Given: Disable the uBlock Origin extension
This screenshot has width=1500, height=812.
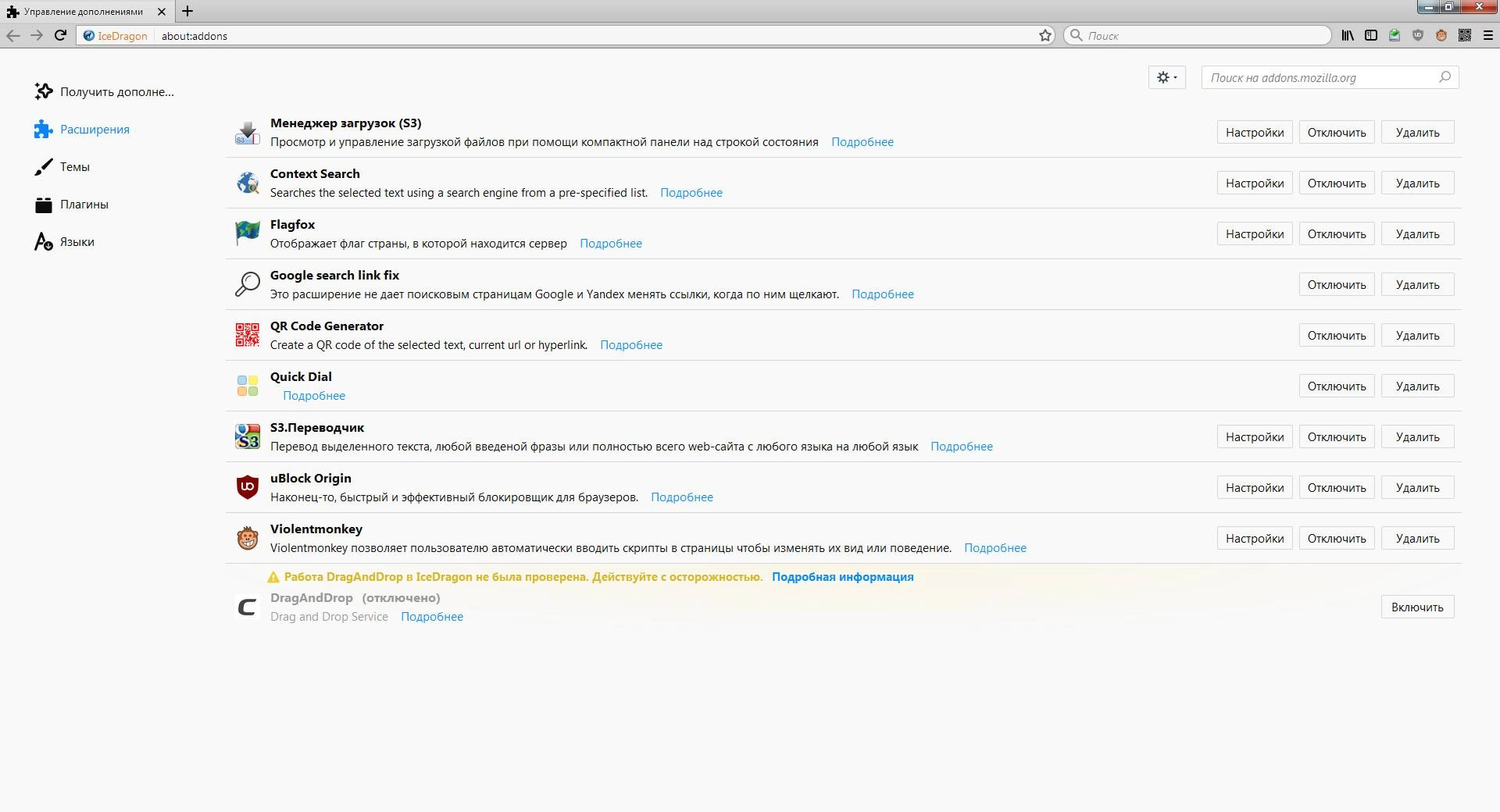Looking at the screenshot, I should coord(1337,487).
